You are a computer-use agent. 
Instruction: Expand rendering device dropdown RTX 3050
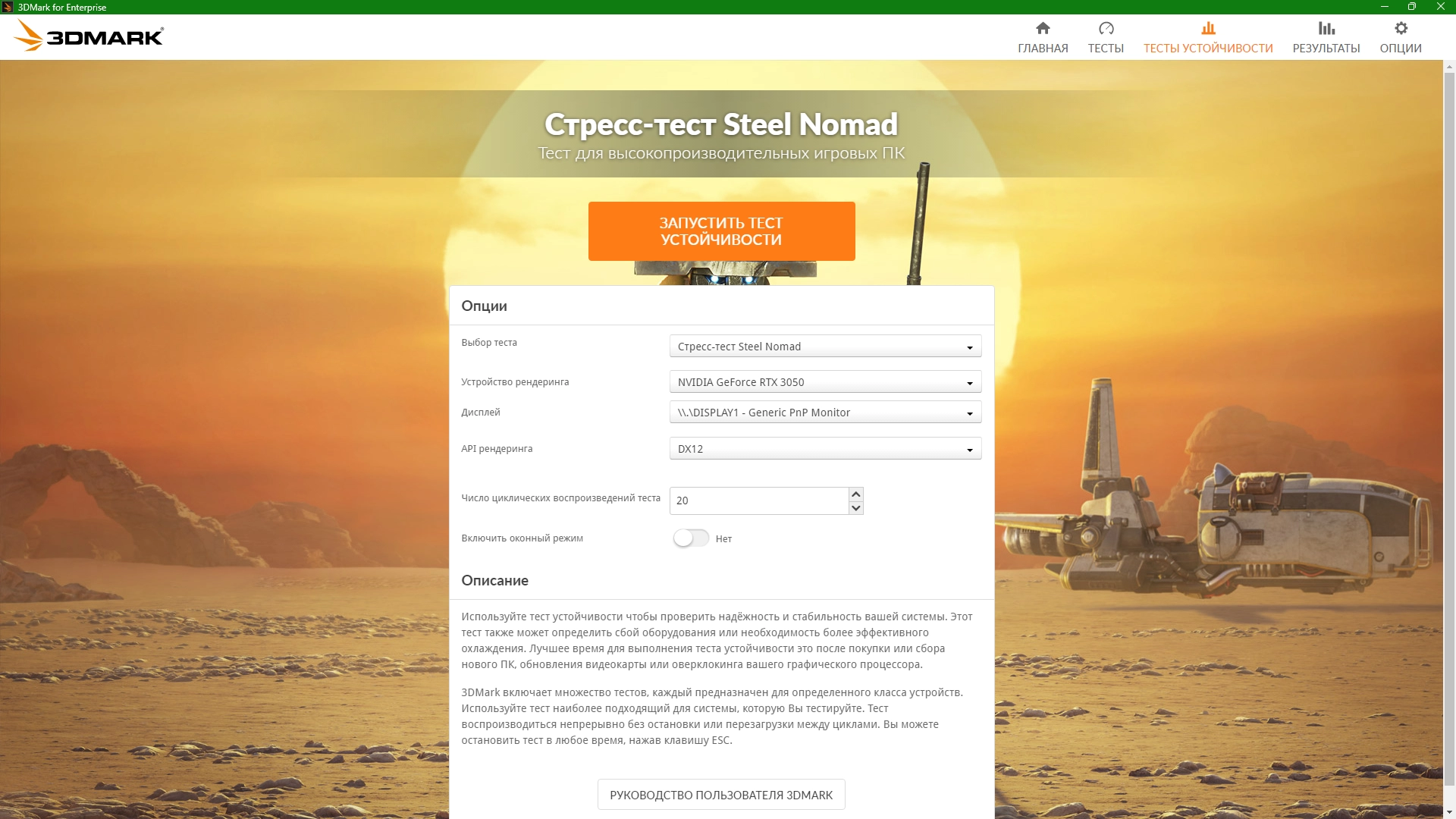tap(825, 382)
